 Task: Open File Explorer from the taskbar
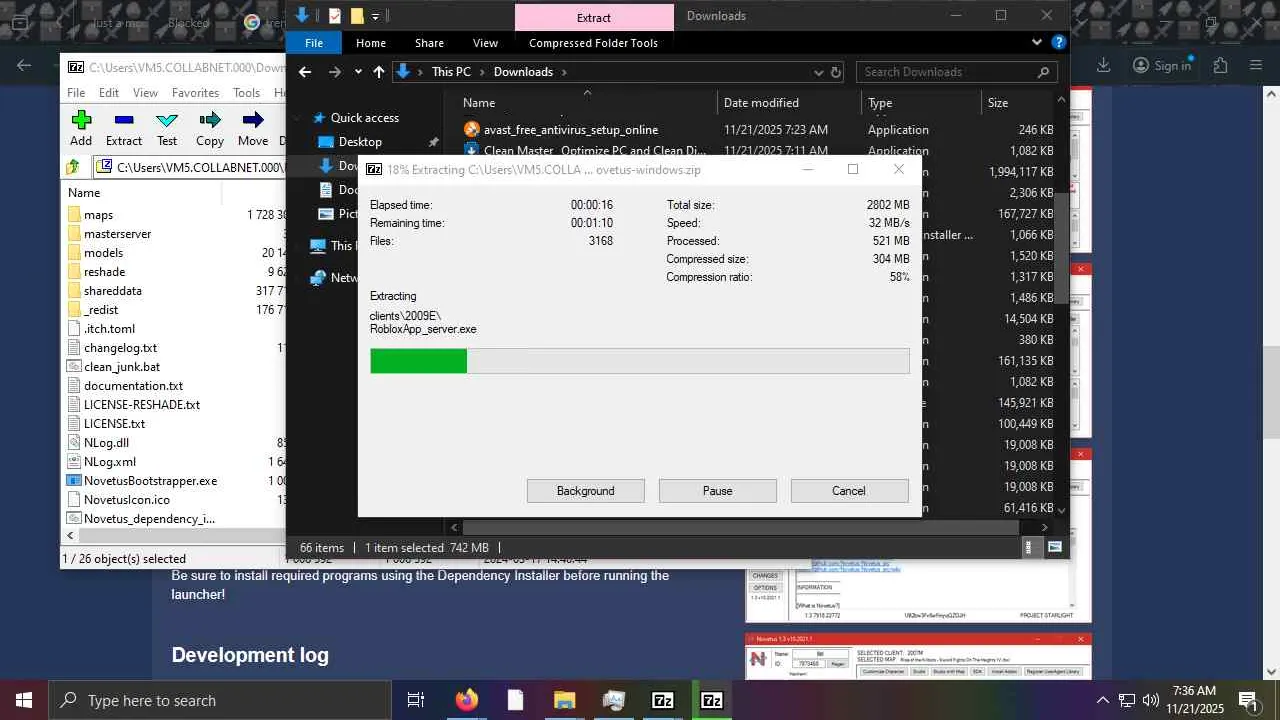pos(565,700)
